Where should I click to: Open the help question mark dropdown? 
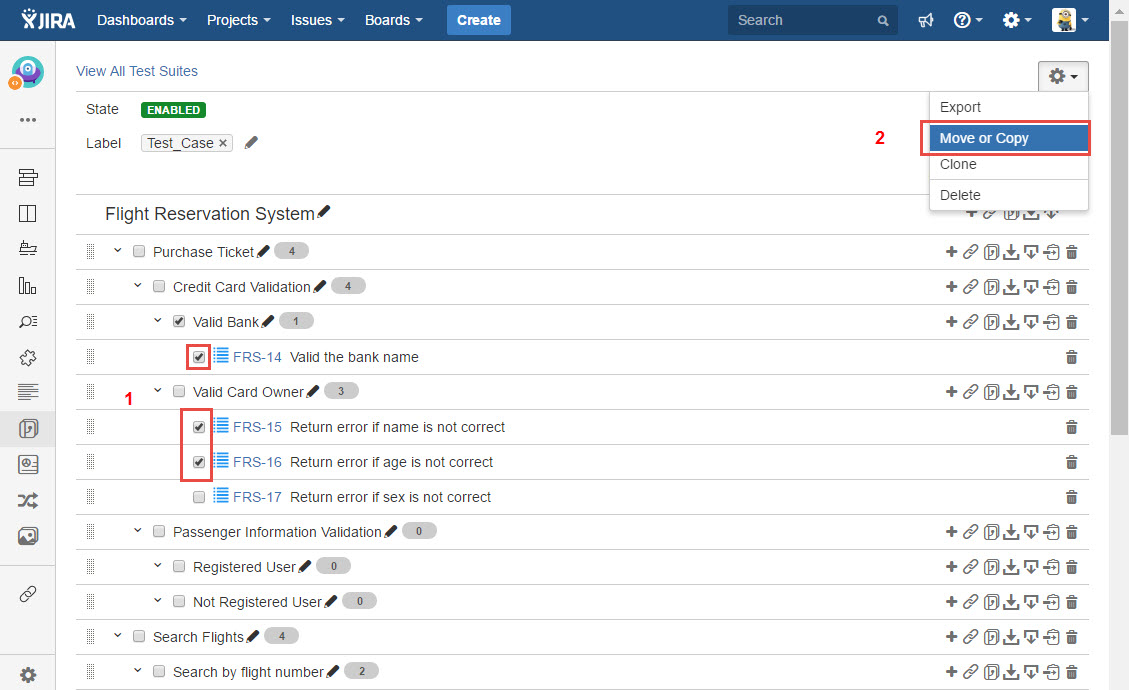[968, 20]
